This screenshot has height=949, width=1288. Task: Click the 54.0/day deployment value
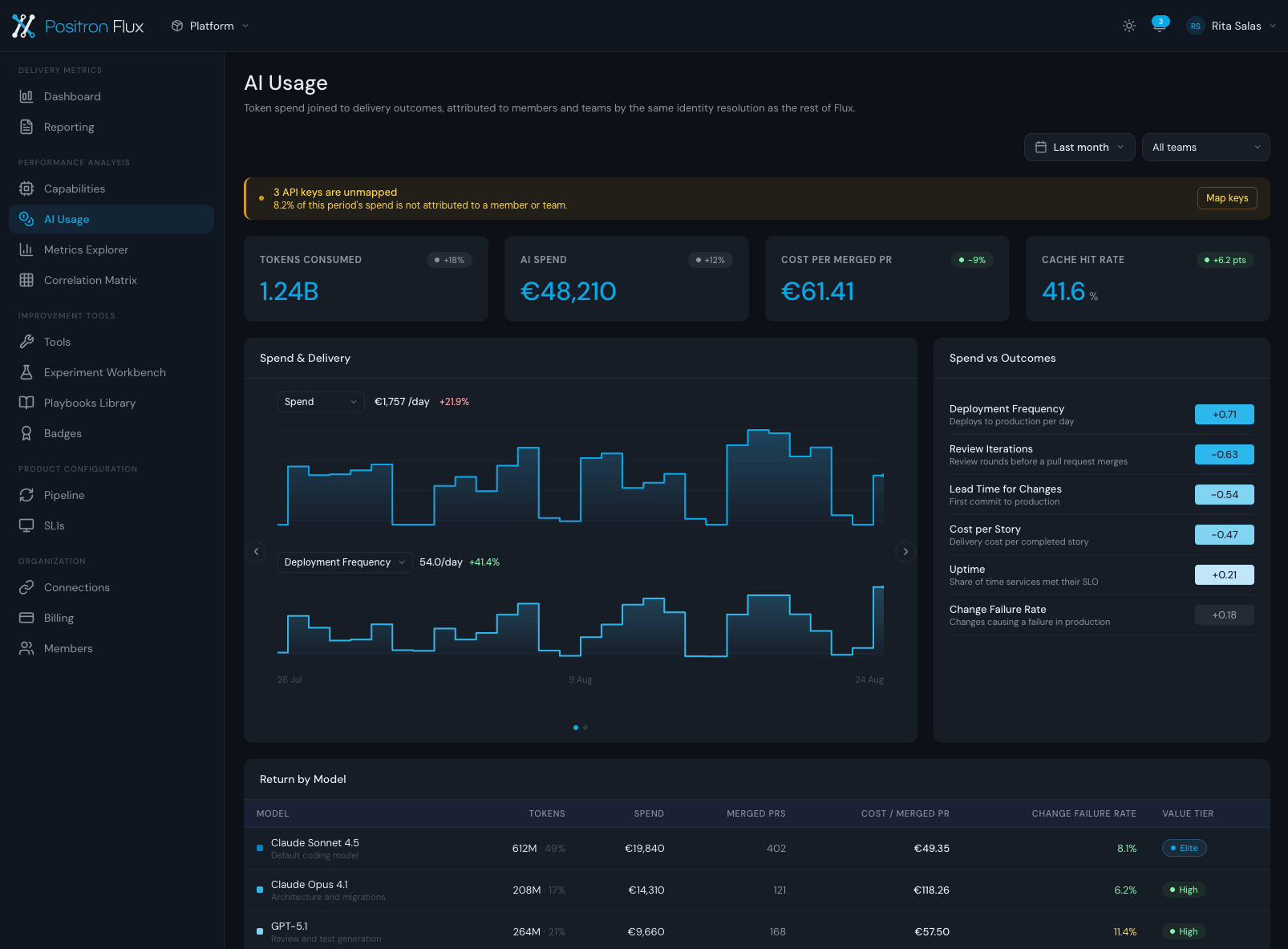pyautogui.click(x=441, y=562)
